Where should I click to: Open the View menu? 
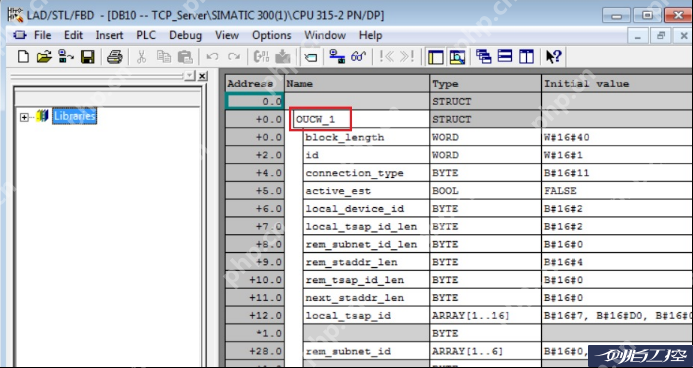[227, 35]
